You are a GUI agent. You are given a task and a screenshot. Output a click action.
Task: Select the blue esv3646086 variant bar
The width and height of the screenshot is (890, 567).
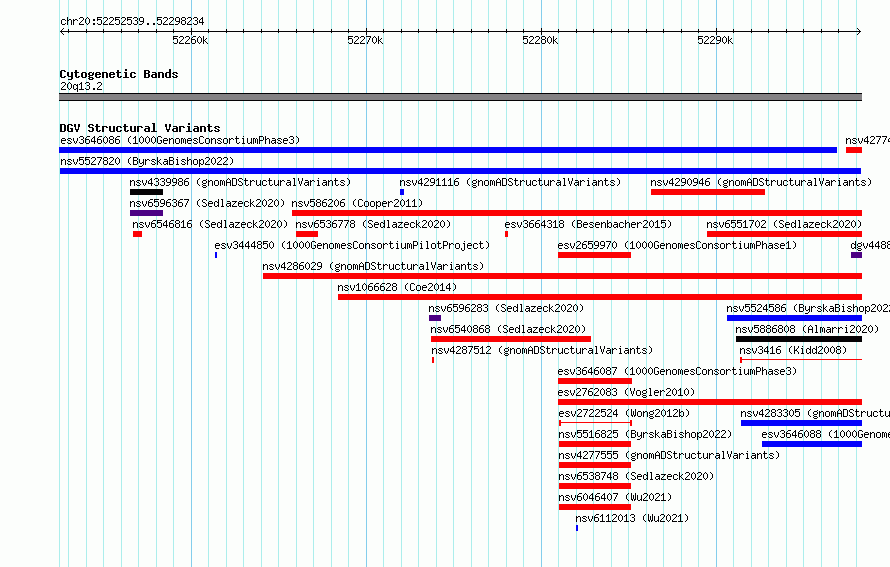(x=448, y=150)
